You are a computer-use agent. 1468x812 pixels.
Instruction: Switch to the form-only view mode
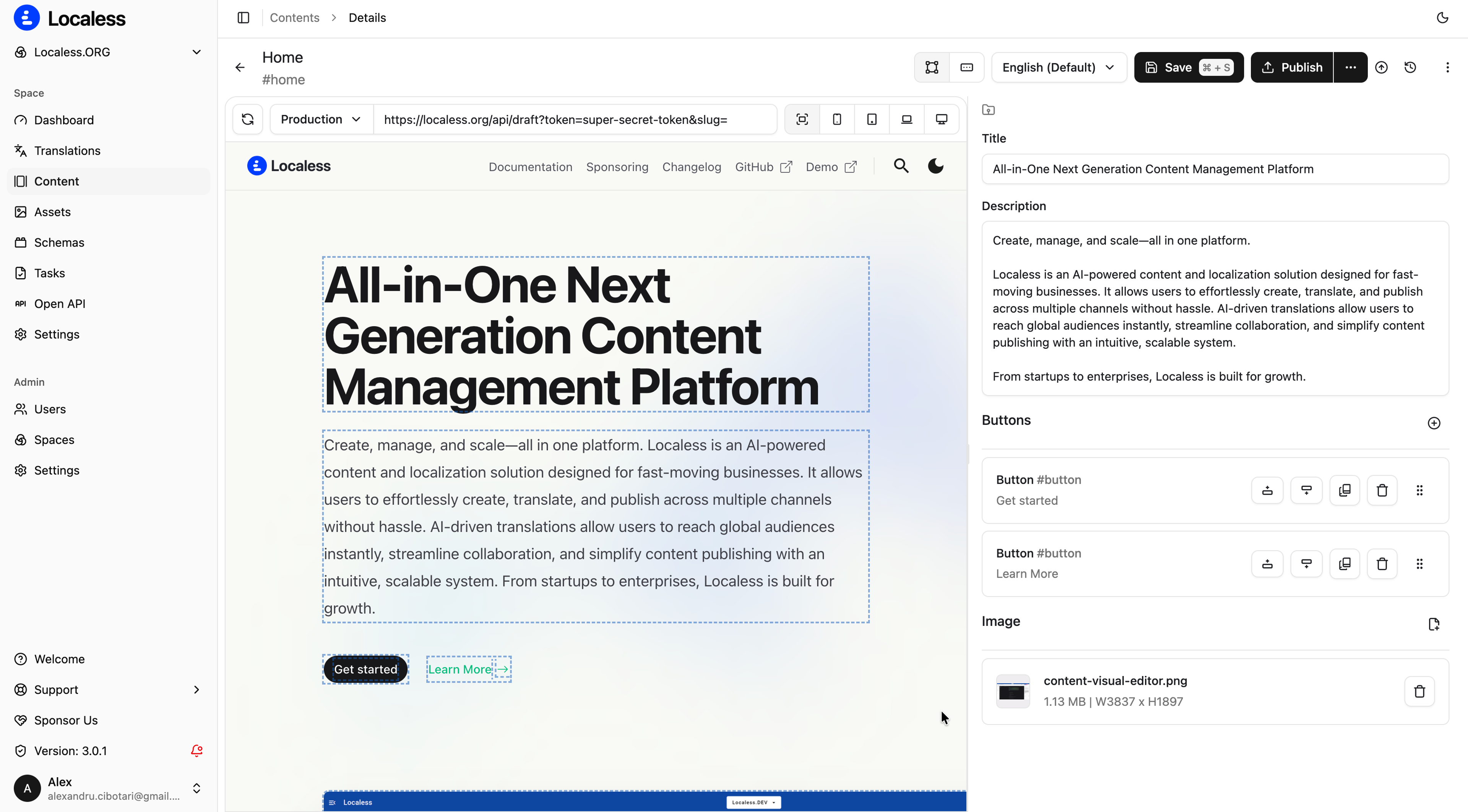click(966, 67)
